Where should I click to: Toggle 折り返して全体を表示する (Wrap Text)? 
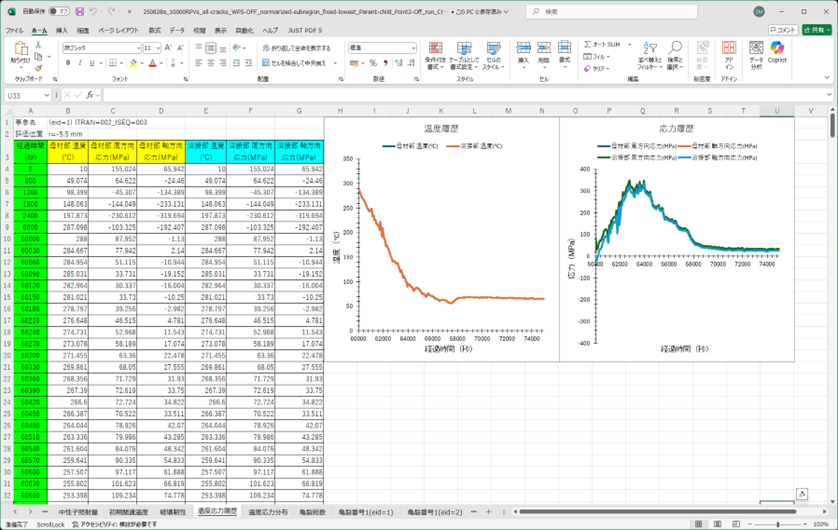(x=295, y=48)
